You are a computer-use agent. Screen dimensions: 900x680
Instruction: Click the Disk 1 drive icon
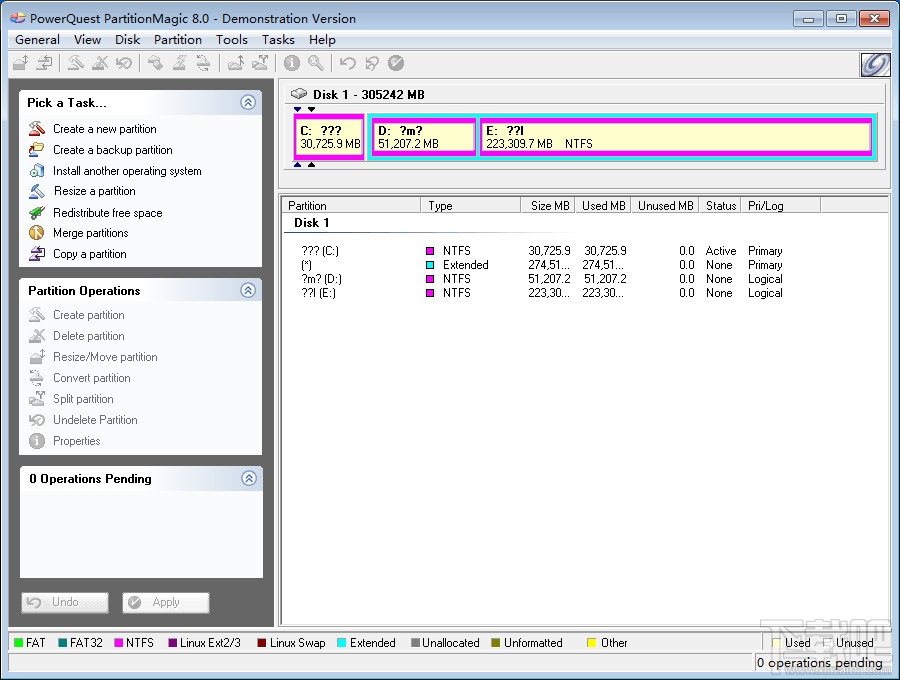coord(299,95)
